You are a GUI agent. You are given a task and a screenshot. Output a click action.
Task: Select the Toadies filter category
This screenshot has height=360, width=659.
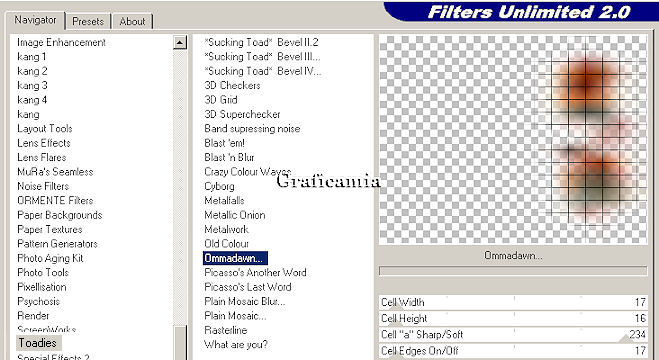38,343
